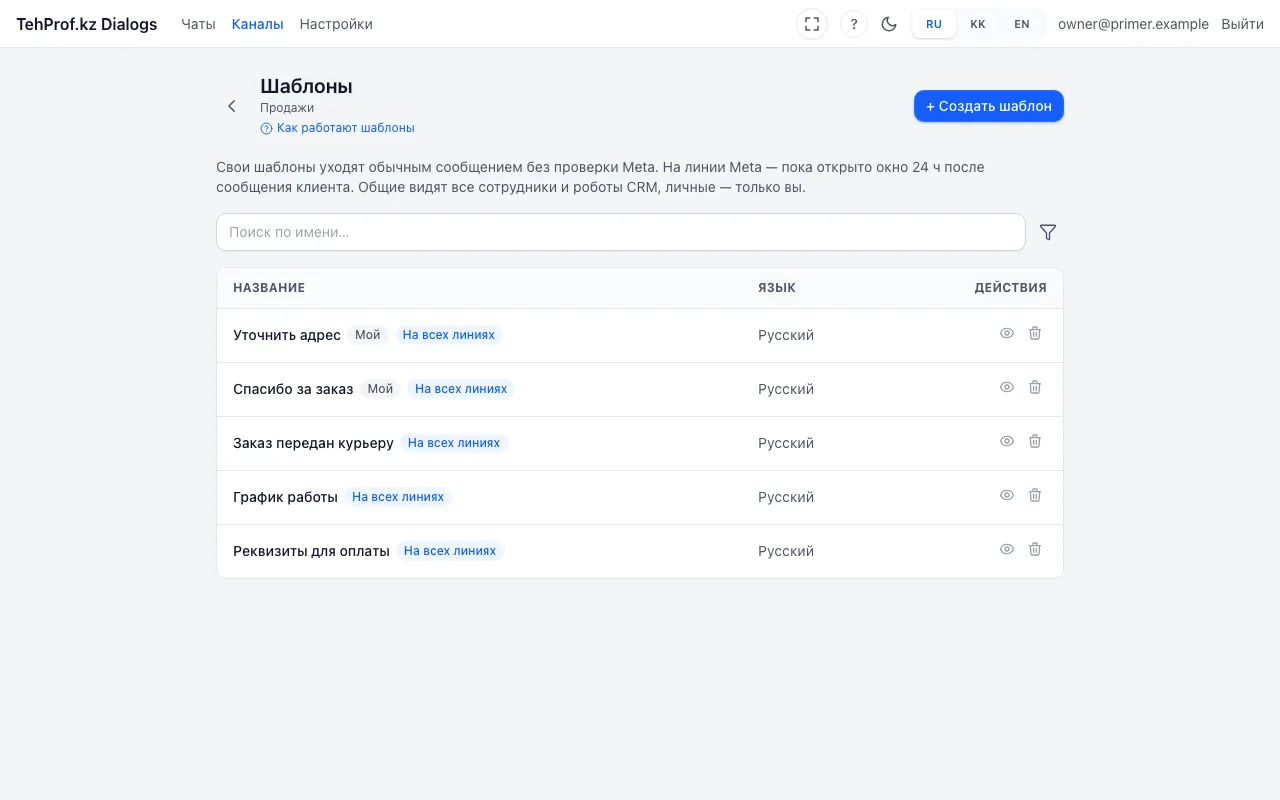This screenshot has height=800, width=1280.
Task: Click the Продажи subtitle under Шаблоны
Action: pyautogui.click(x=287, y=108)
